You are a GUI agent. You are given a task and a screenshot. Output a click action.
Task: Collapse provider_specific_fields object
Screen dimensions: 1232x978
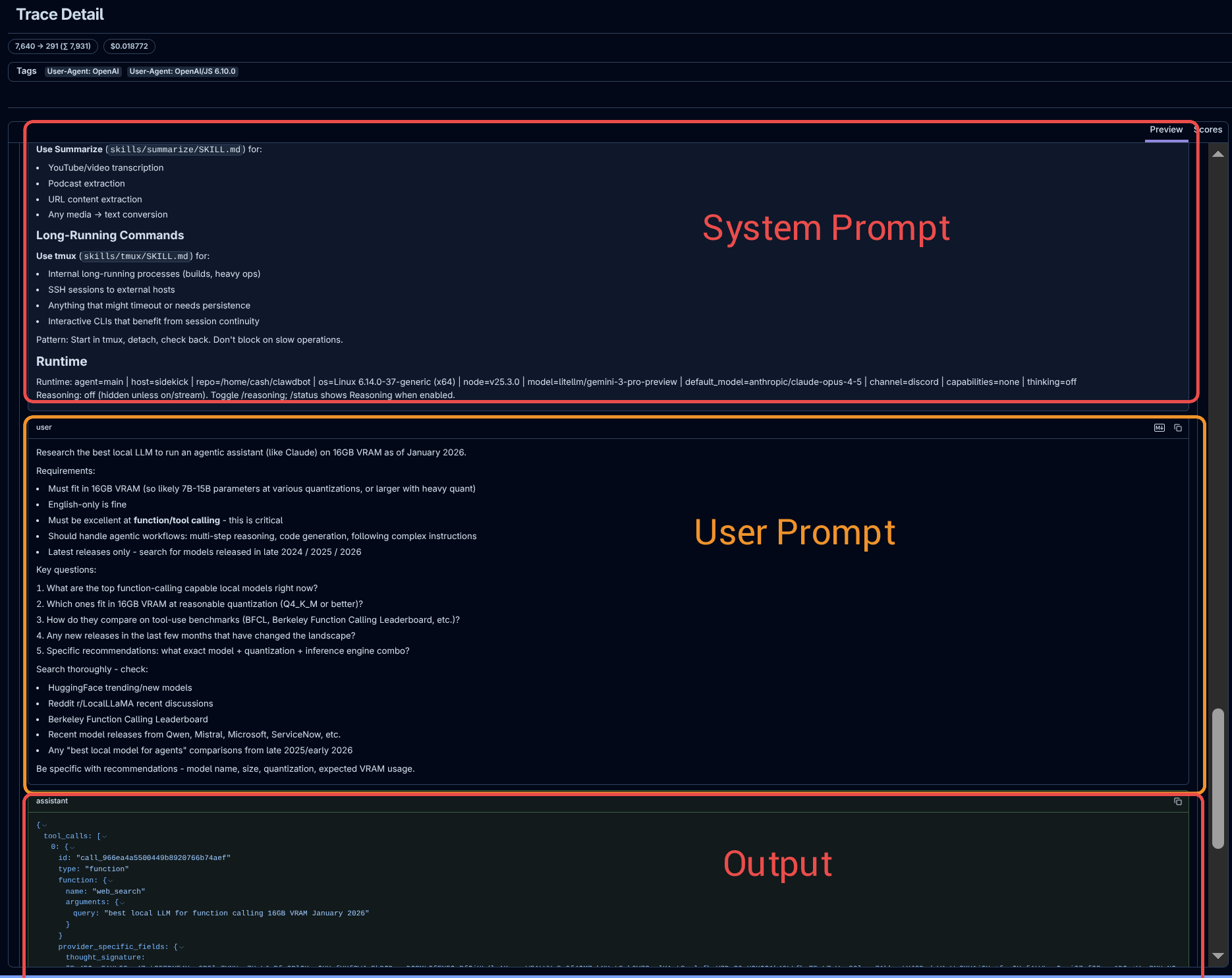click(x=181, y=948)
